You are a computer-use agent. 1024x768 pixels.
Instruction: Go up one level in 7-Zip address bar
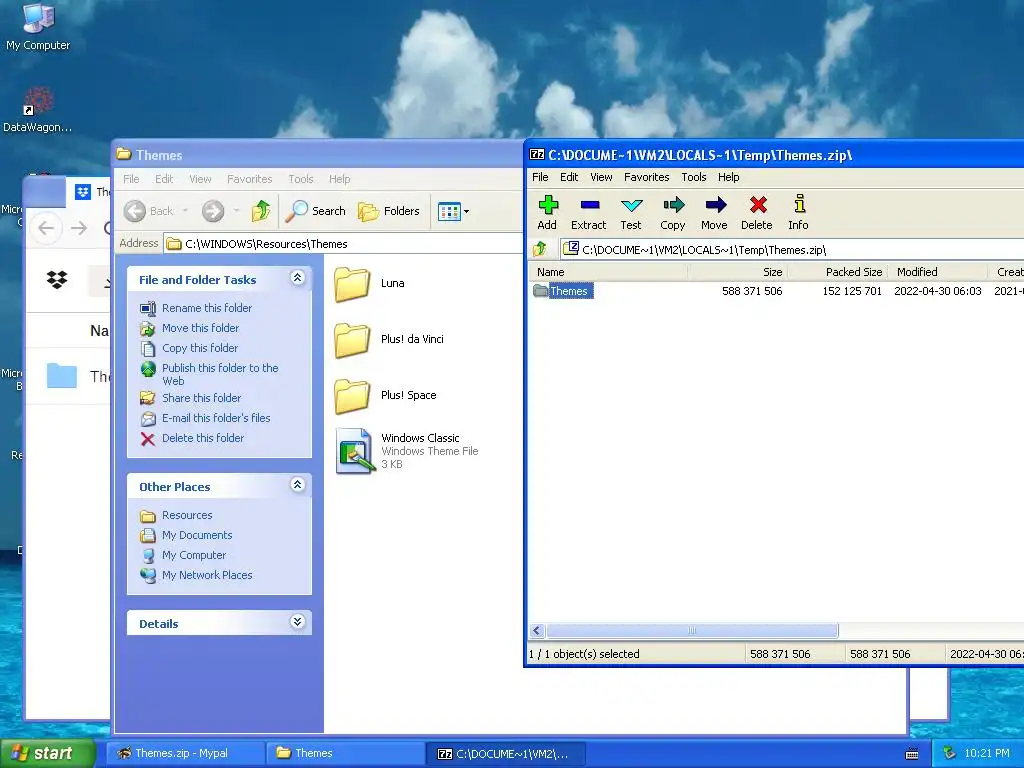pyautogui.click(x=540, y=249)
